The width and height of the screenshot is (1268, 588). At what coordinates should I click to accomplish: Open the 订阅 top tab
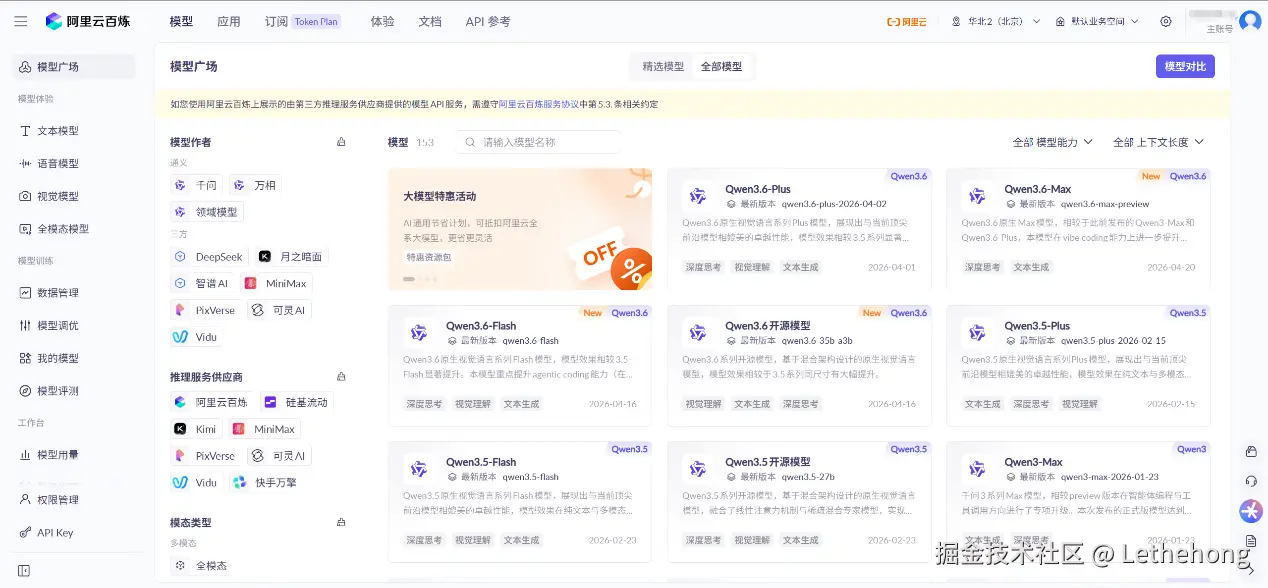click(x=277, y=21)
